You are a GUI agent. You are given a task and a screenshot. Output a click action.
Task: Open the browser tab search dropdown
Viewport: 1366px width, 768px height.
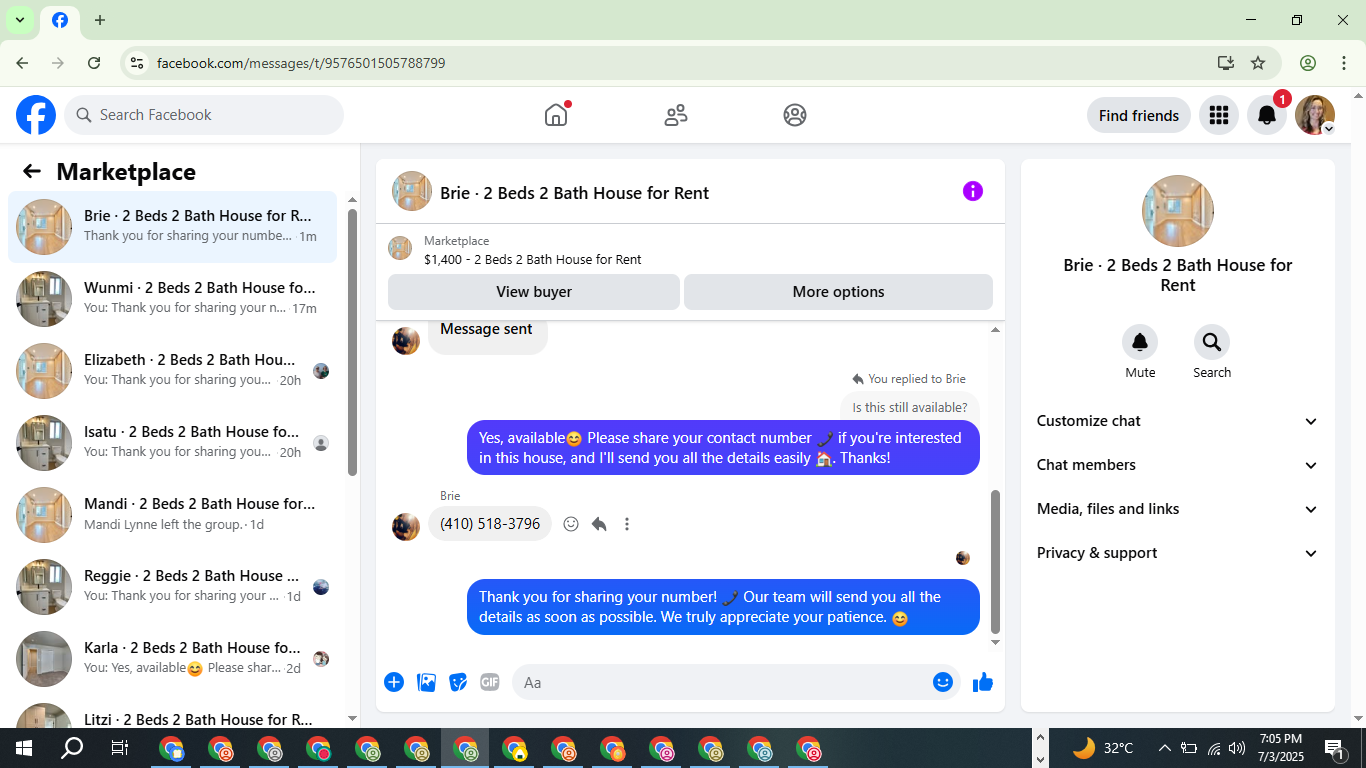pos(20,20)
